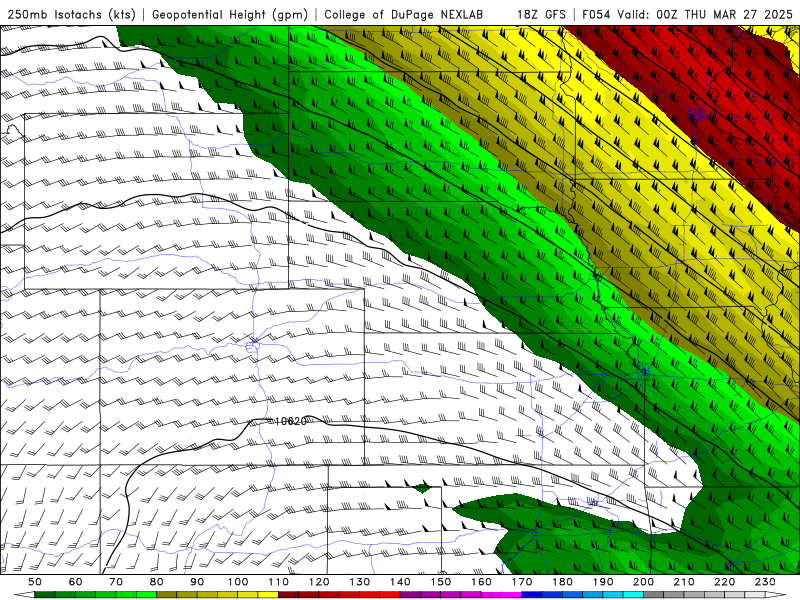Click the legend value '80'
Screen dimensions: 800x600
157,582
